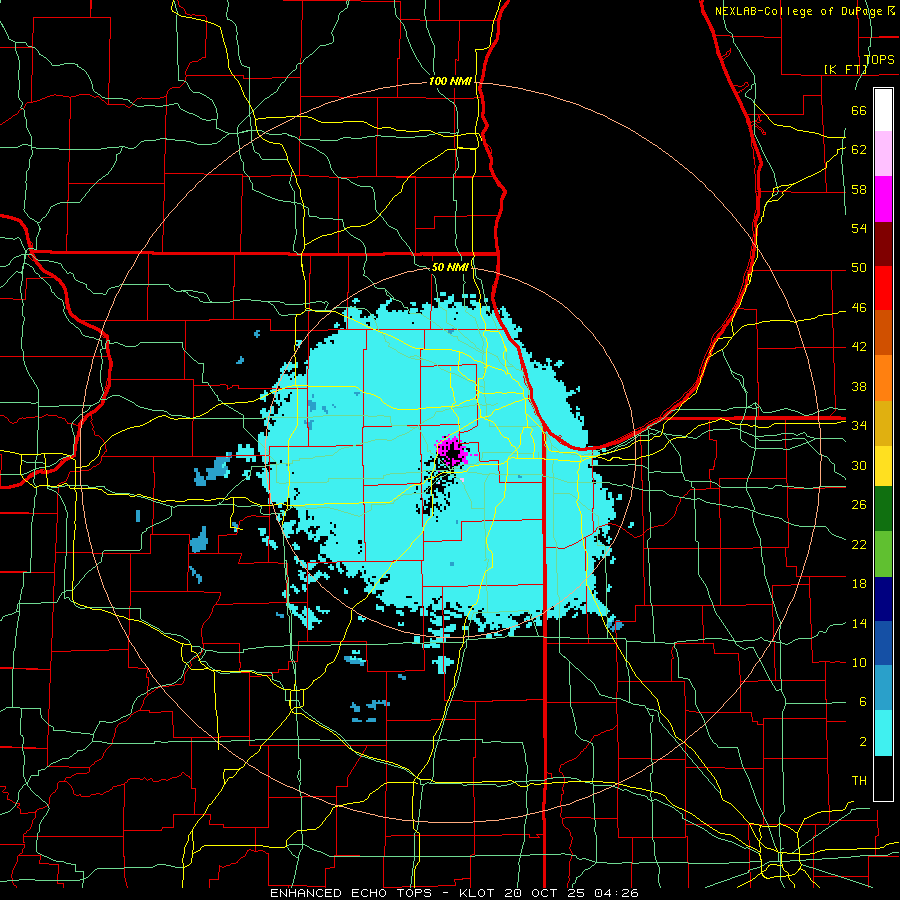Screen dimensions: 900x900
Task: Click the yellow 34 kft legend swatch
Action: (883, 465)
